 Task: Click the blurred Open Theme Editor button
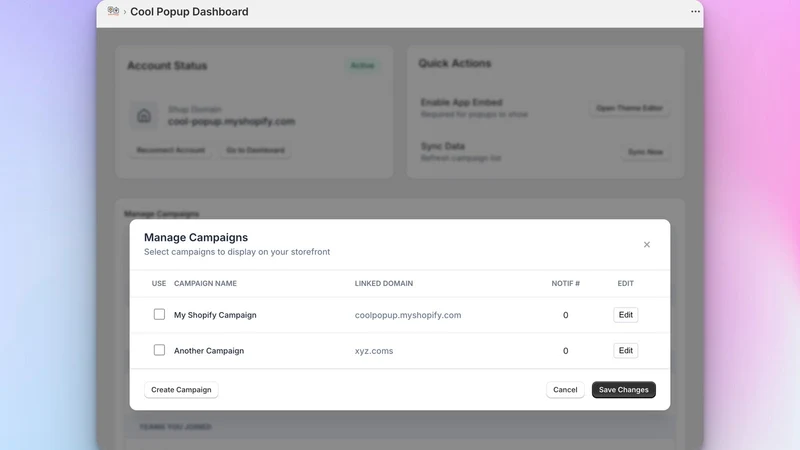point(630,108)
